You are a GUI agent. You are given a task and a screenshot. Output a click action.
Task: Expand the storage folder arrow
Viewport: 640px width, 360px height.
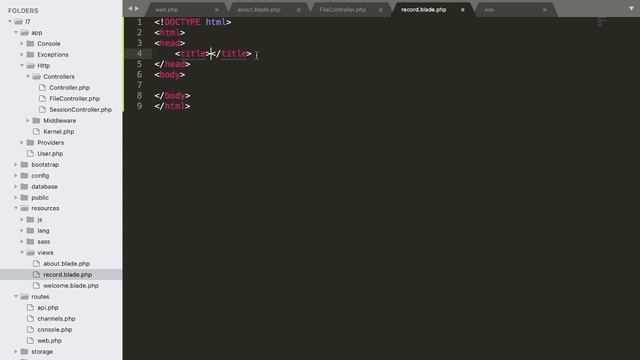[x=16, y=351]
